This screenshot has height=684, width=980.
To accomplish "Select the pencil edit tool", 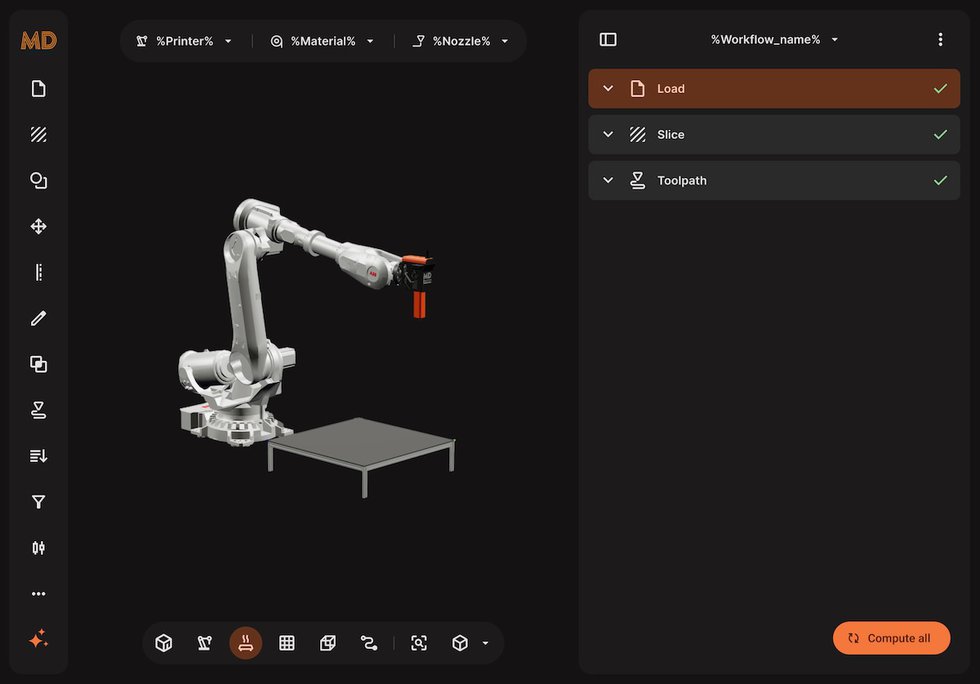I will (38, 318).
